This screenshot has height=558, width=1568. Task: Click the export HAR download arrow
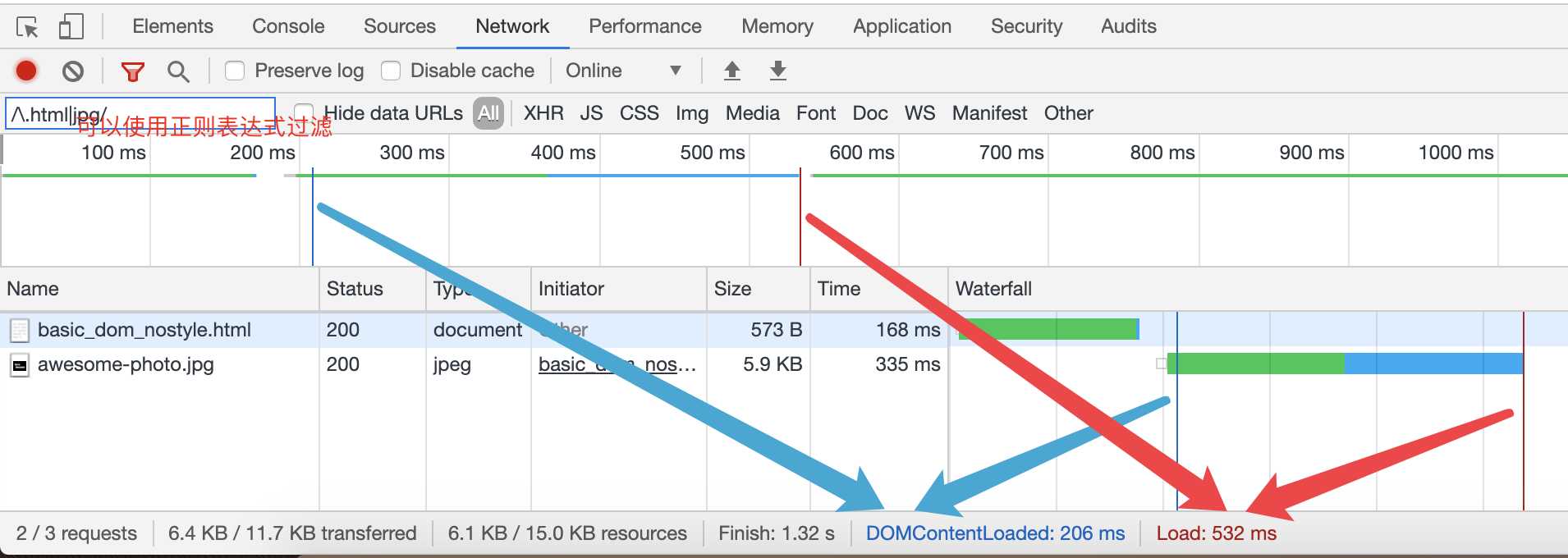pyautogui.click(x=778, y=71)
